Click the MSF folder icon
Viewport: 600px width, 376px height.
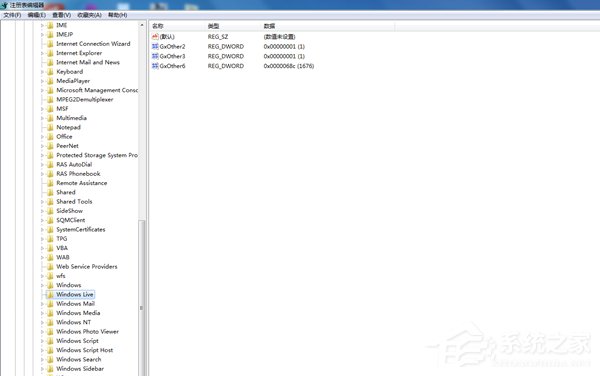[50, 109]
